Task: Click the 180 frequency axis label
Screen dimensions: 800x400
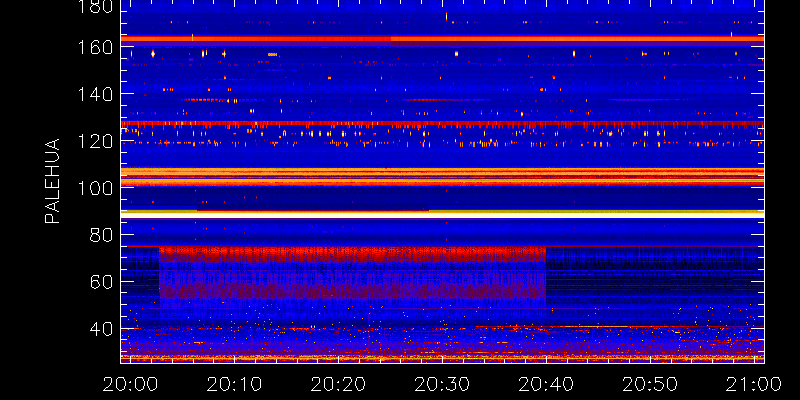Action: (x=97, y=7)
